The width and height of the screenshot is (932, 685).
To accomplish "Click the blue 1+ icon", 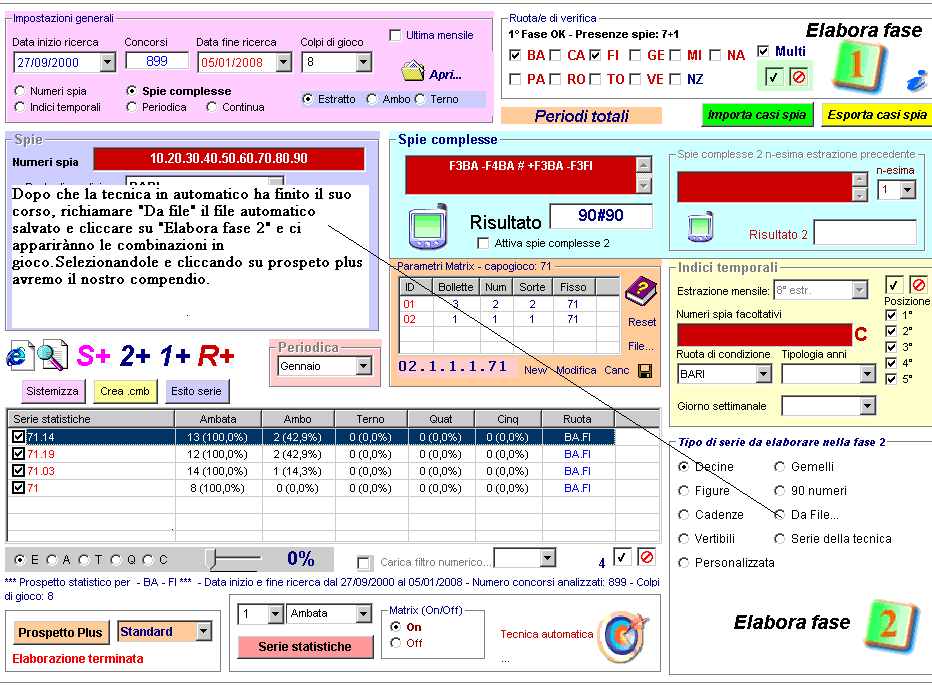I will point(175,356).
